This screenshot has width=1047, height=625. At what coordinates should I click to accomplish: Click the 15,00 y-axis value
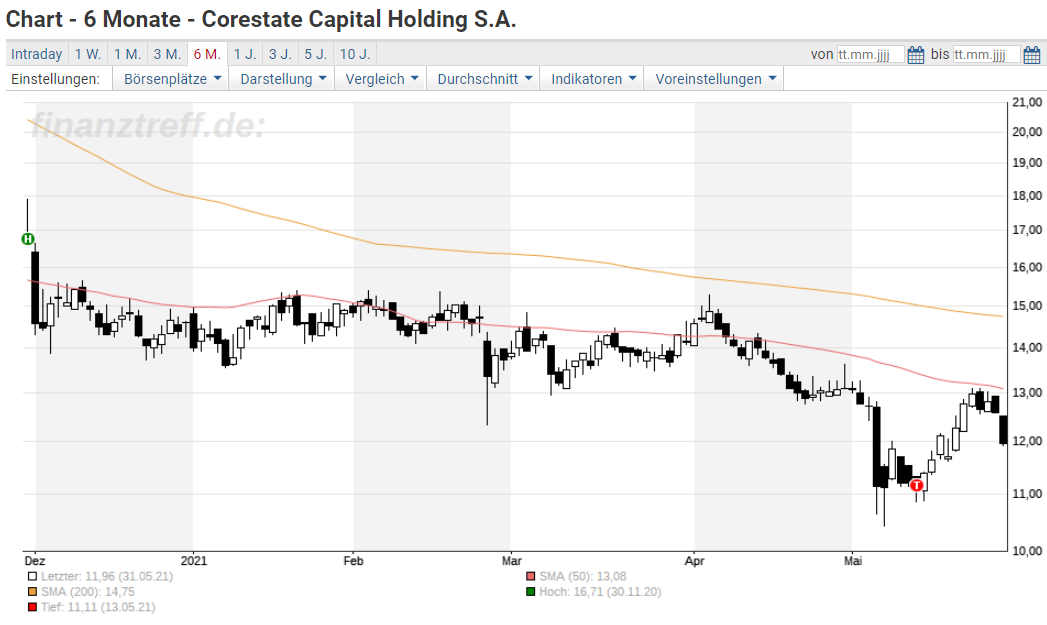(x=1027, y=306)
